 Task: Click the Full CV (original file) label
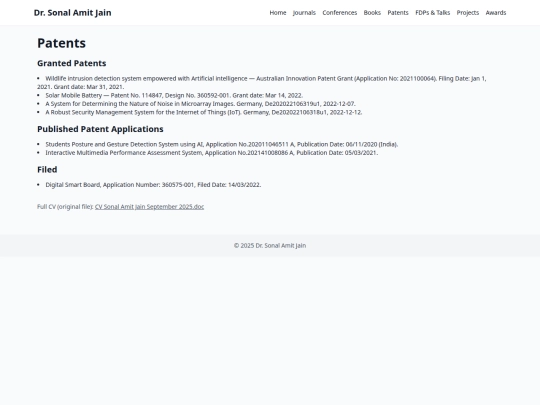(x=65, y=207)
